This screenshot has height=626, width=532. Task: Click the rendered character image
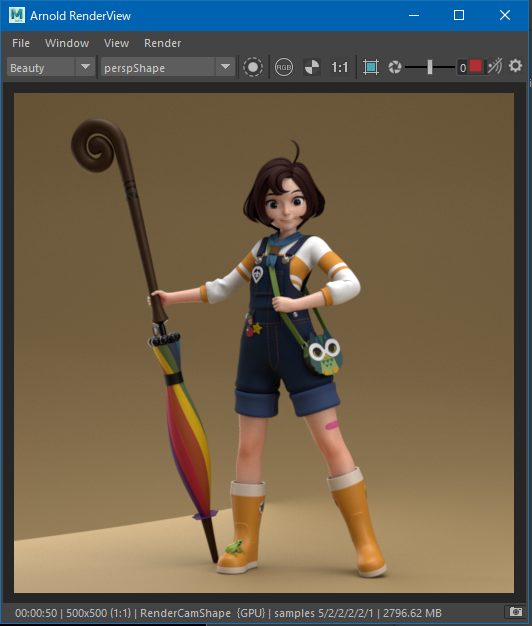pos(264,343)
